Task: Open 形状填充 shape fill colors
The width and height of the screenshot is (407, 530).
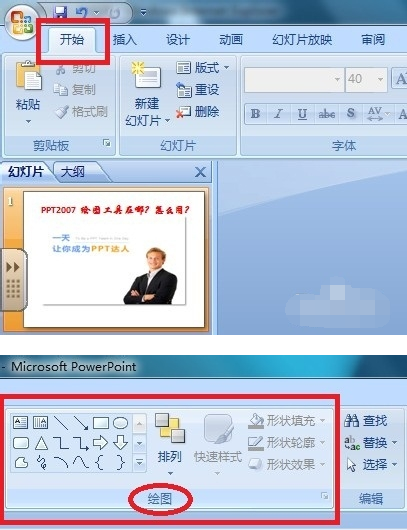Action: 287,421
